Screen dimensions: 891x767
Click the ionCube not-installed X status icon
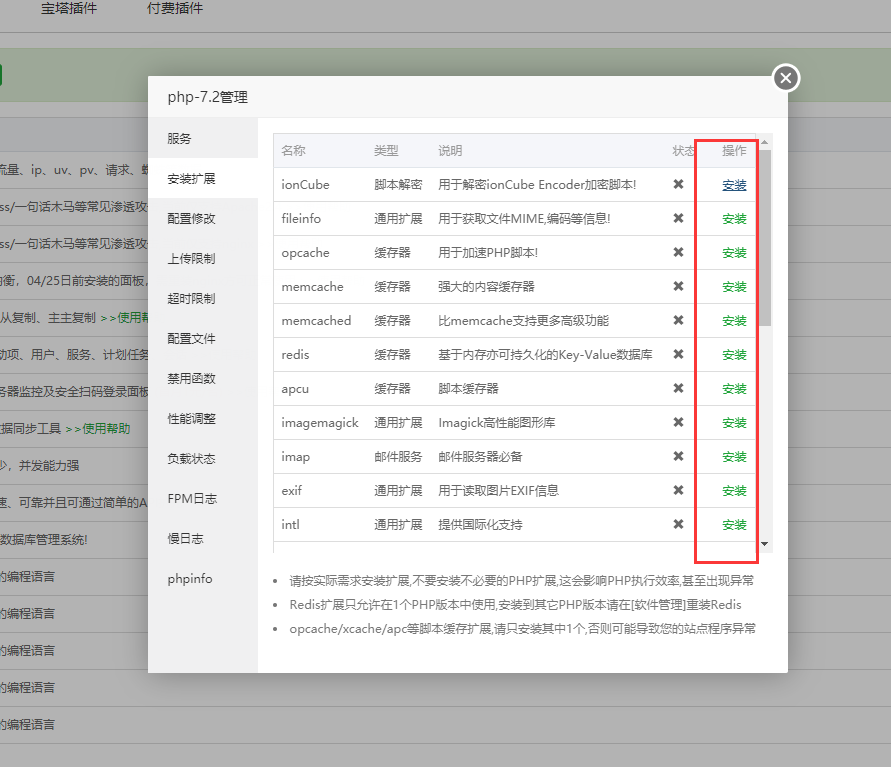tap(678, 184)
